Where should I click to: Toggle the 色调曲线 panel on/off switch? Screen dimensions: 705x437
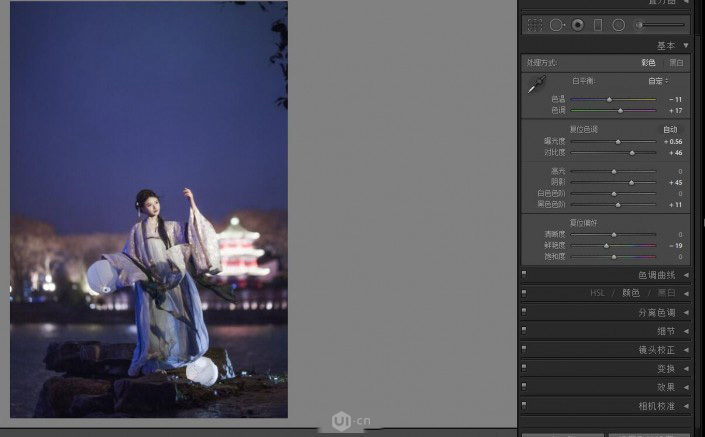click(524, 275)
